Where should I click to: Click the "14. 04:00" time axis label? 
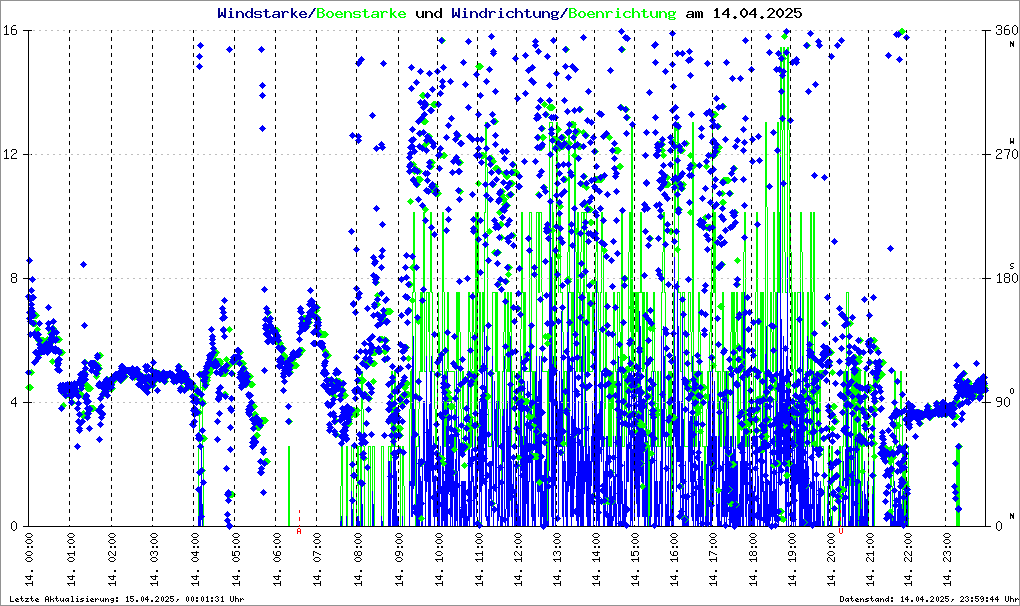[195, 560]
